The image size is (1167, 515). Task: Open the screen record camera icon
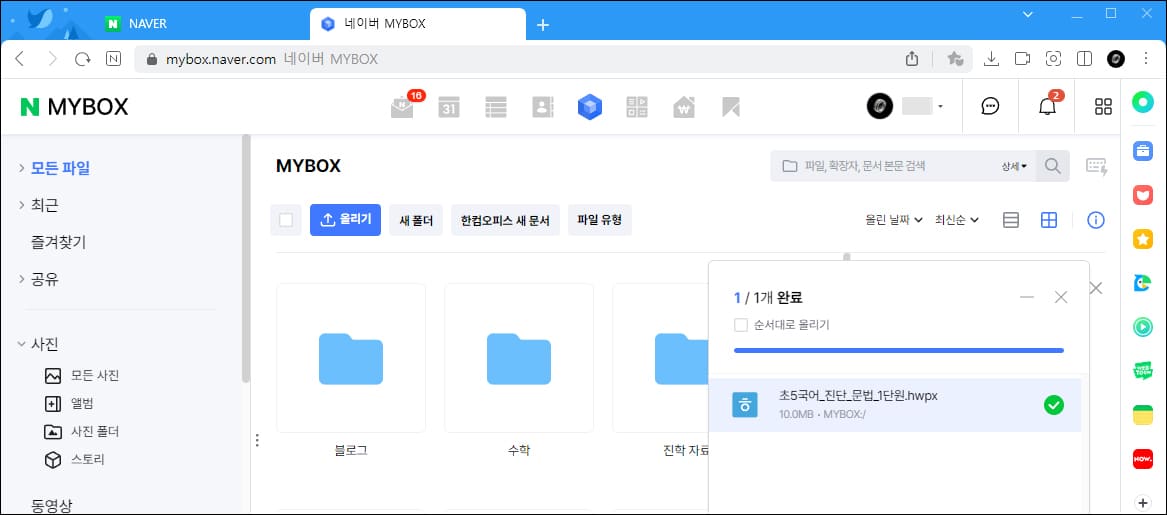1023,60
